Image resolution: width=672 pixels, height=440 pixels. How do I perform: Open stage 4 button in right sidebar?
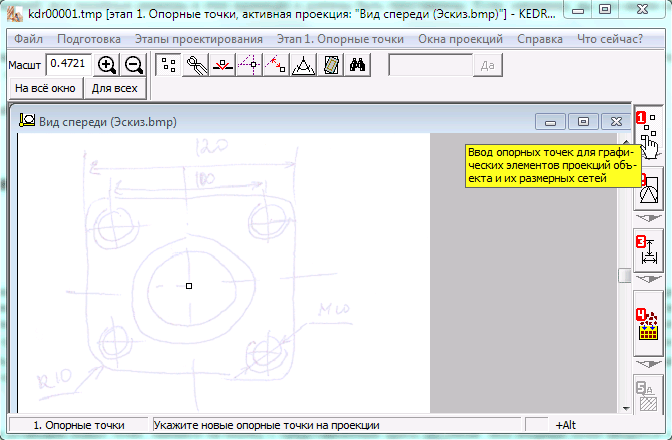(x=648, y=324)
